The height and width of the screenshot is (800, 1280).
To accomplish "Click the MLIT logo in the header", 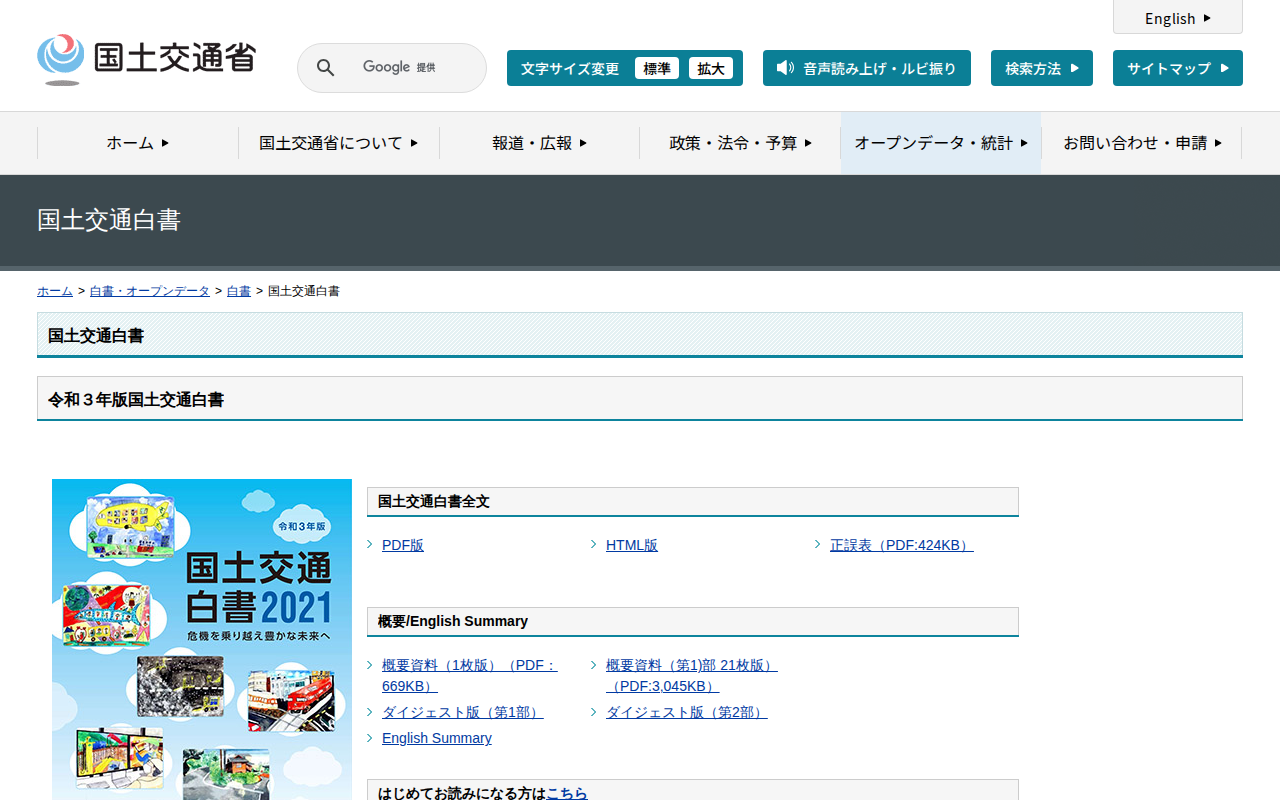I will coord(146,60).
